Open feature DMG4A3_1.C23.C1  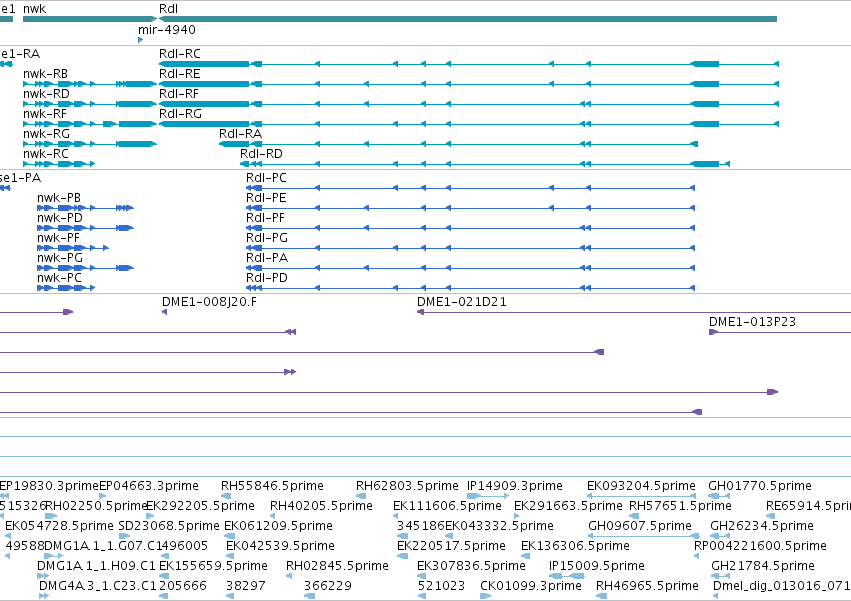click(x=98, y=586)
